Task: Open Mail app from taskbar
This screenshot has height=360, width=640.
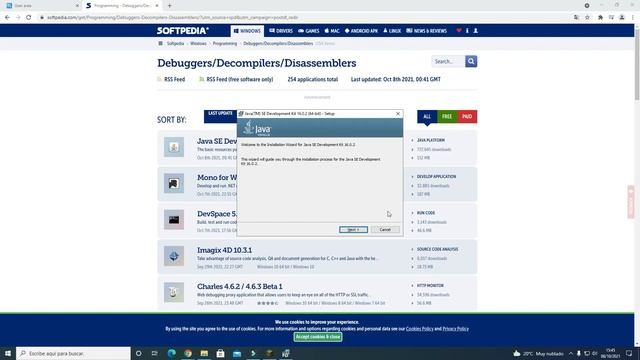Action: (x=237, y=353)
